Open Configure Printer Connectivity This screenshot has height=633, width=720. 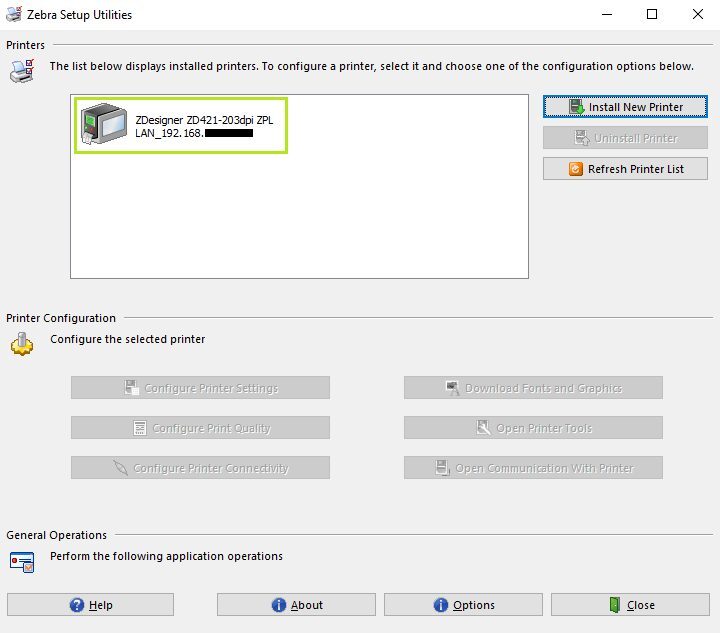coord(200,468)
